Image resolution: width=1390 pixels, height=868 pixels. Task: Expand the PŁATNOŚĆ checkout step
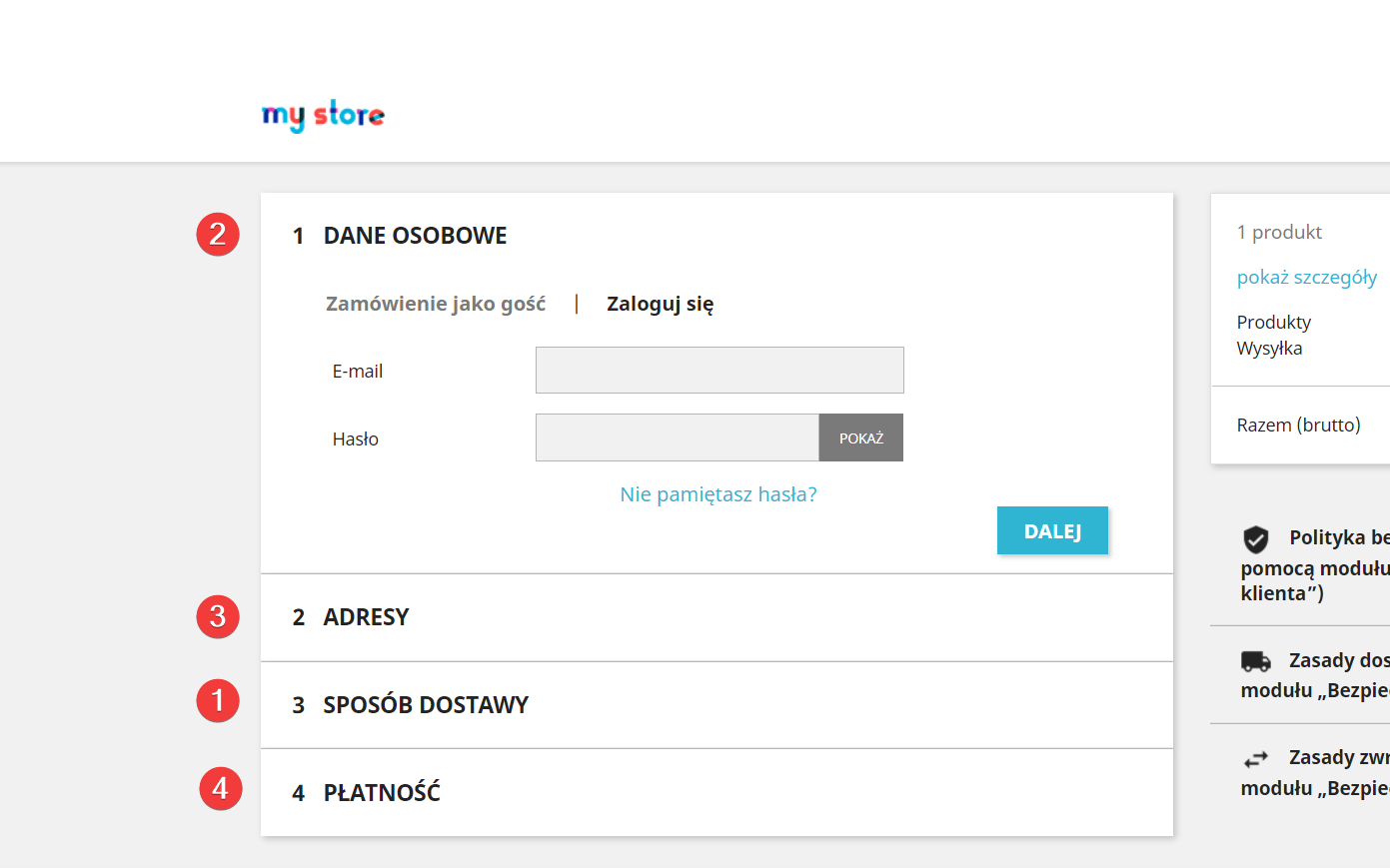pyautogui.click(x=716, y=793)
